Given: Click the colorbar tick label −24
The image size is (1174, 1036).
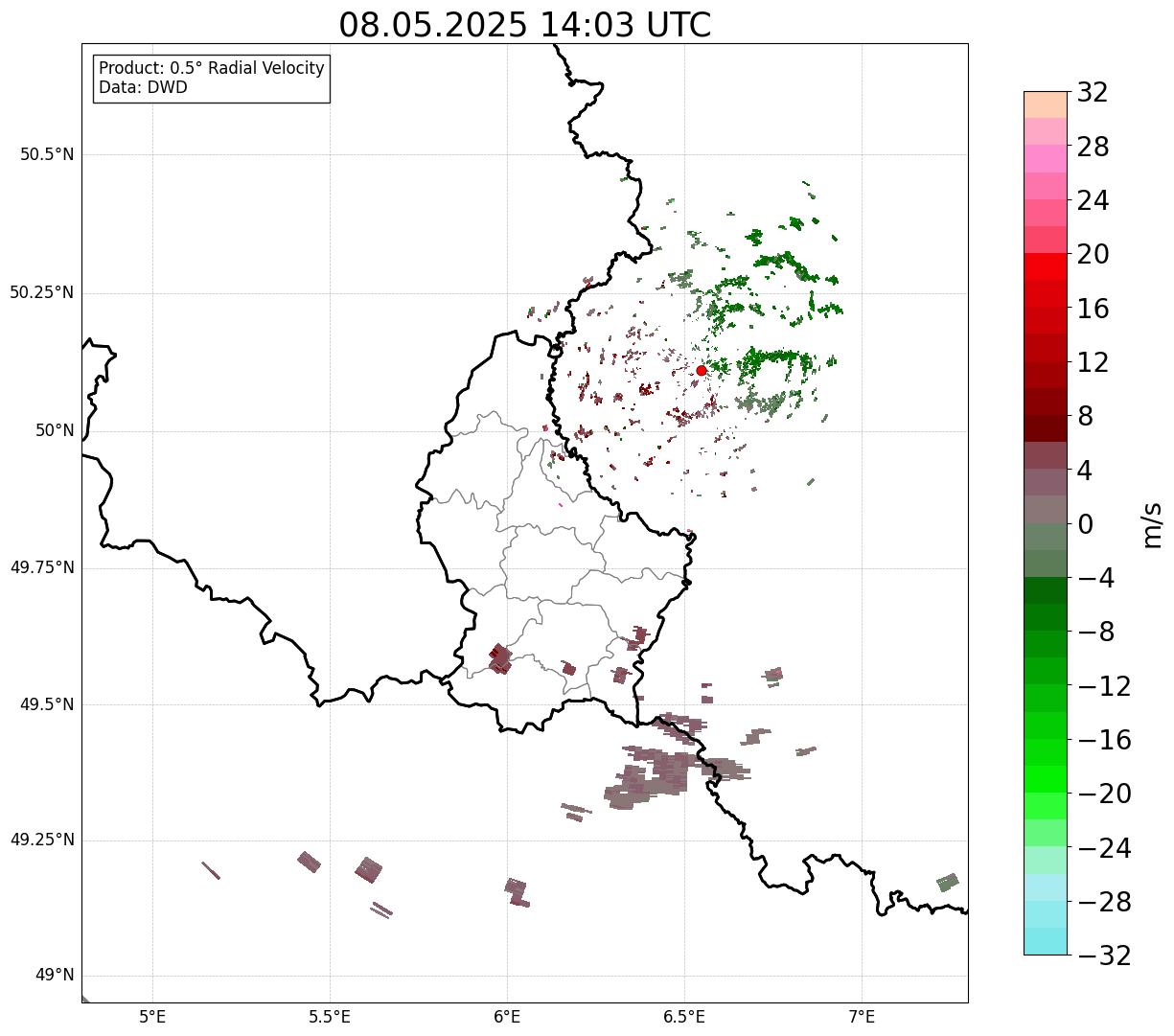Looking at the screenshot, I should [x=1104, y=848].
